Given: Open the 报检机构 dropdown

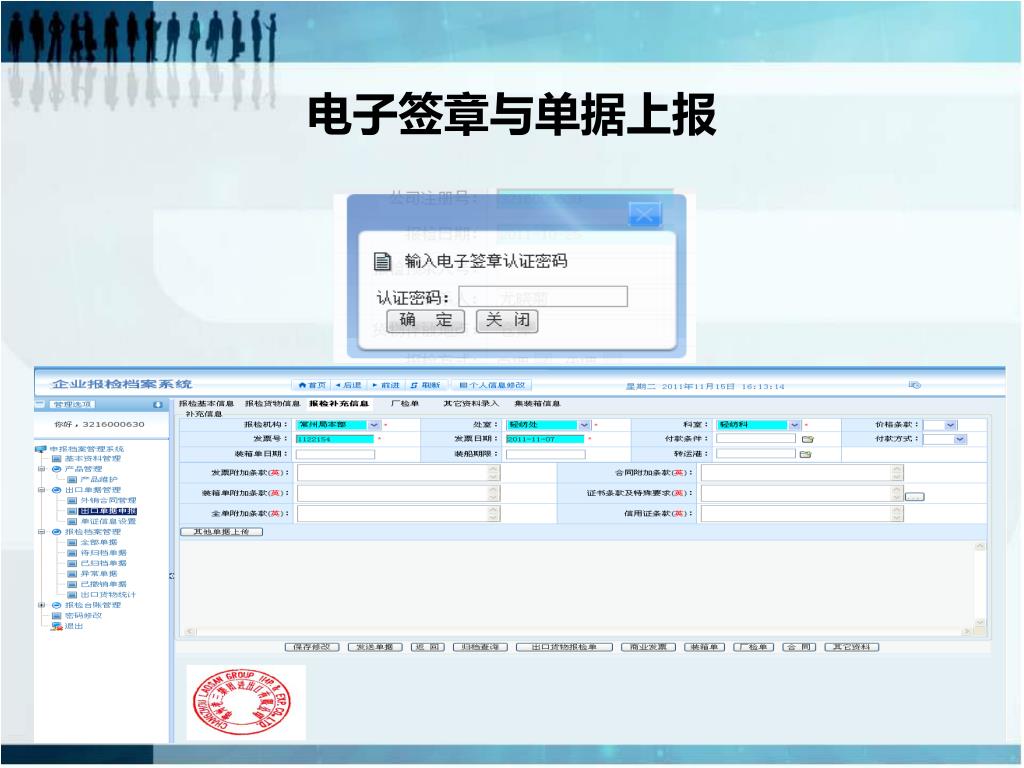Looking at the screenshot, I should tap(374, 425).
